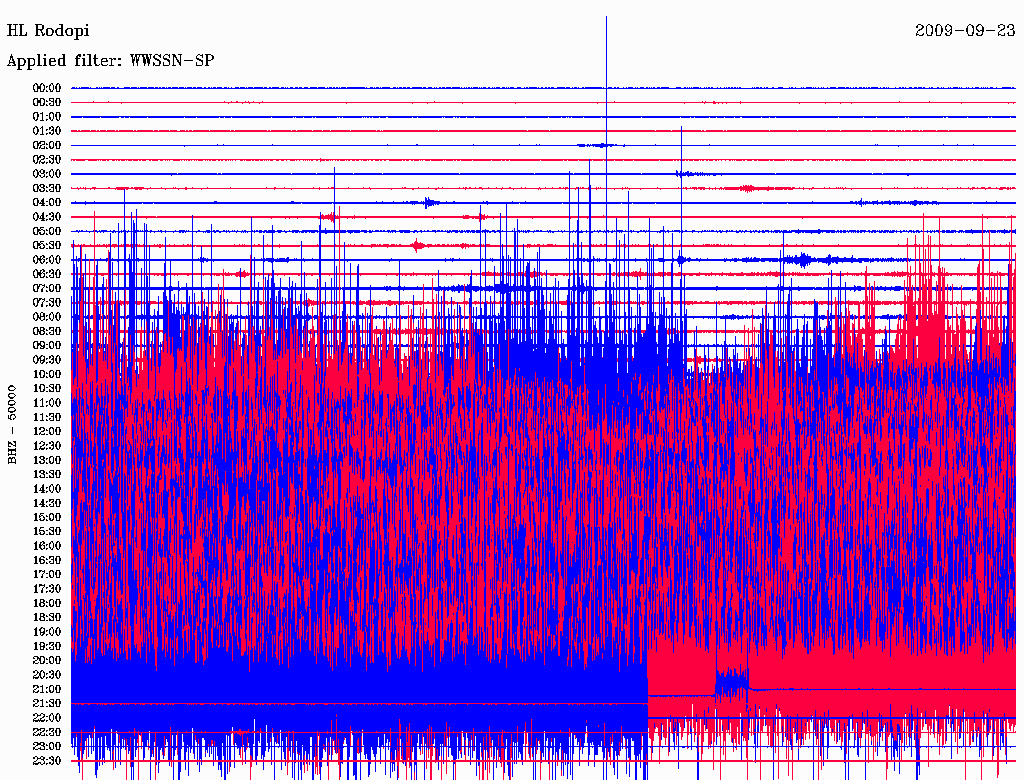Image resolution: width=1024 pixels, height=780 pixels.
Task: Select the 17:00 time row label
Action: click(x=47, y=574)
